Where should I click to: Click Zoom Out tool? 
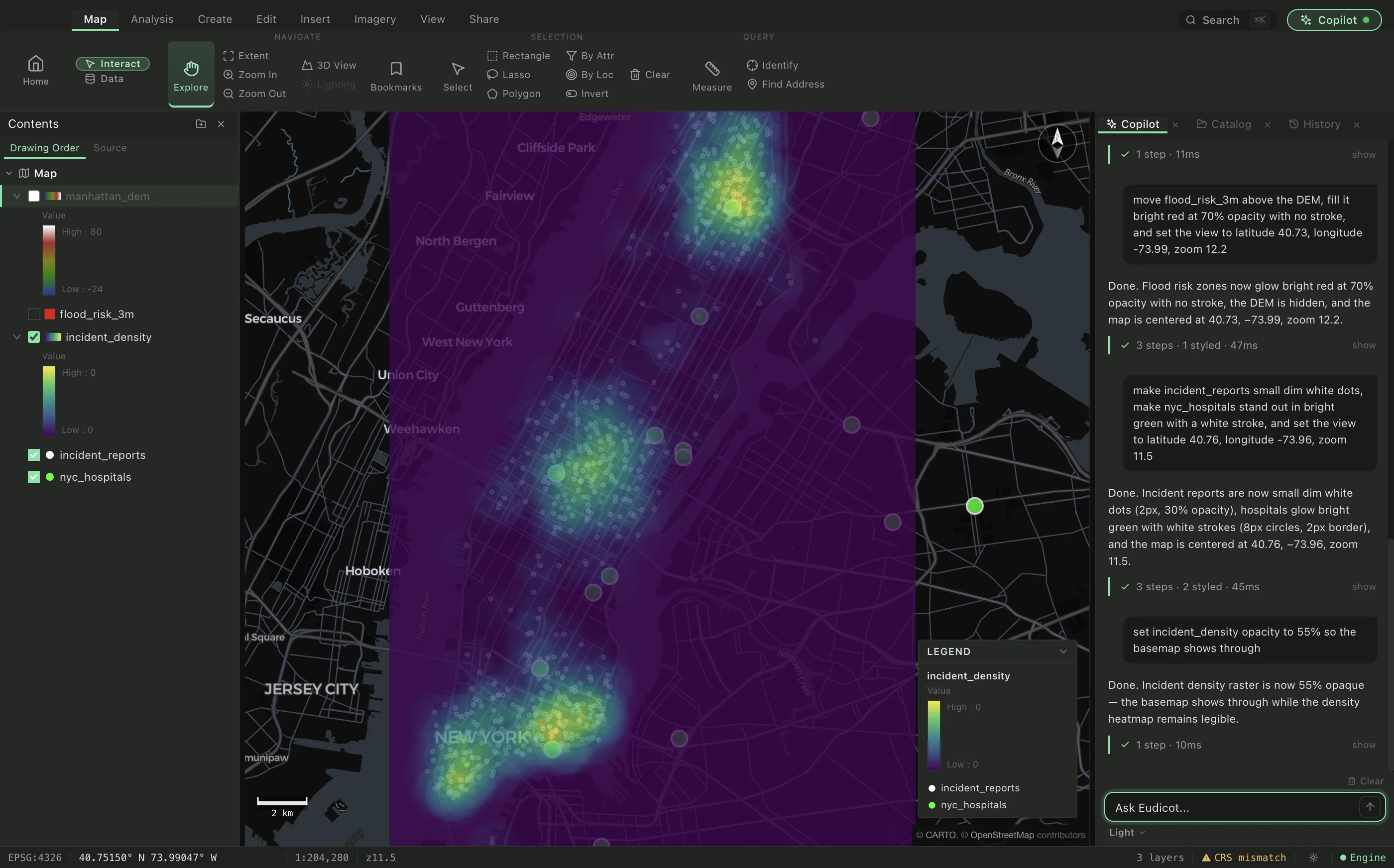[x=254, y=94]
